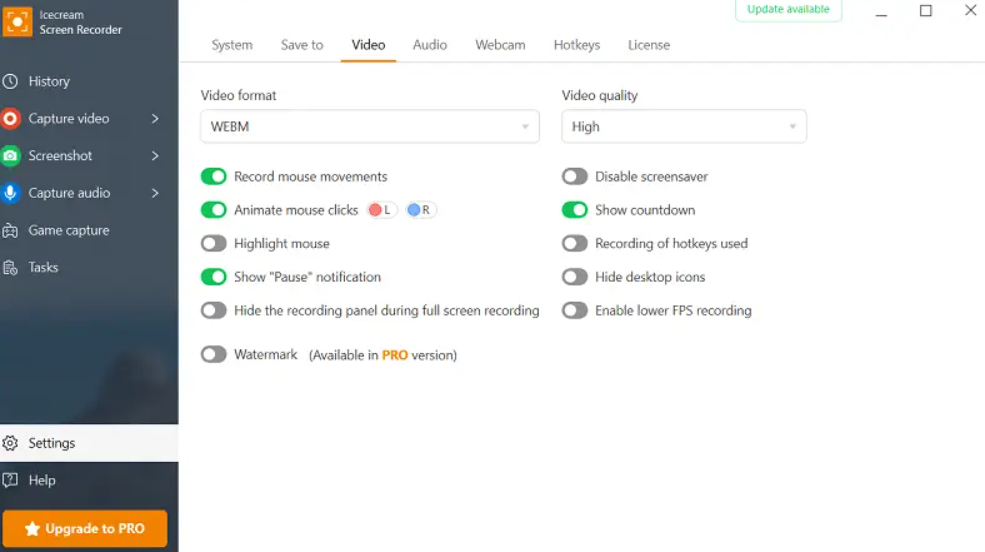Click the Tasks clipboard icon

[11, 268]
